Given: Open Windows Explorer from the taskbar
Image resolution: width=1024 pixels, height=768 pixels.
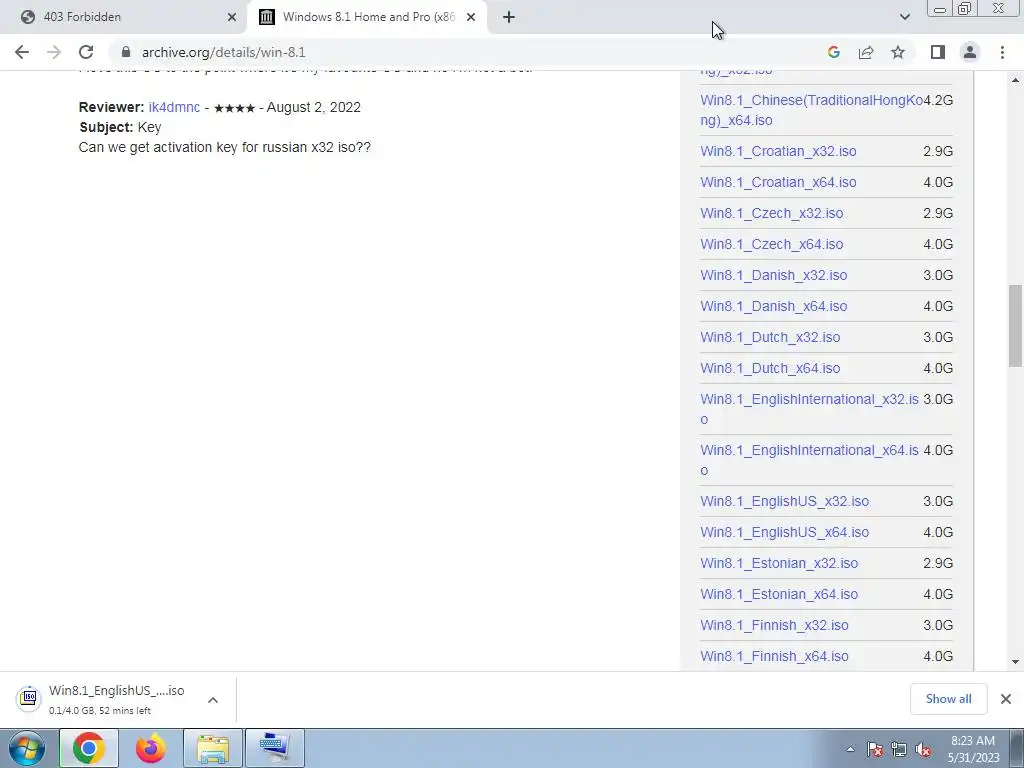Looking at the screenshot, I should point(213,748).
